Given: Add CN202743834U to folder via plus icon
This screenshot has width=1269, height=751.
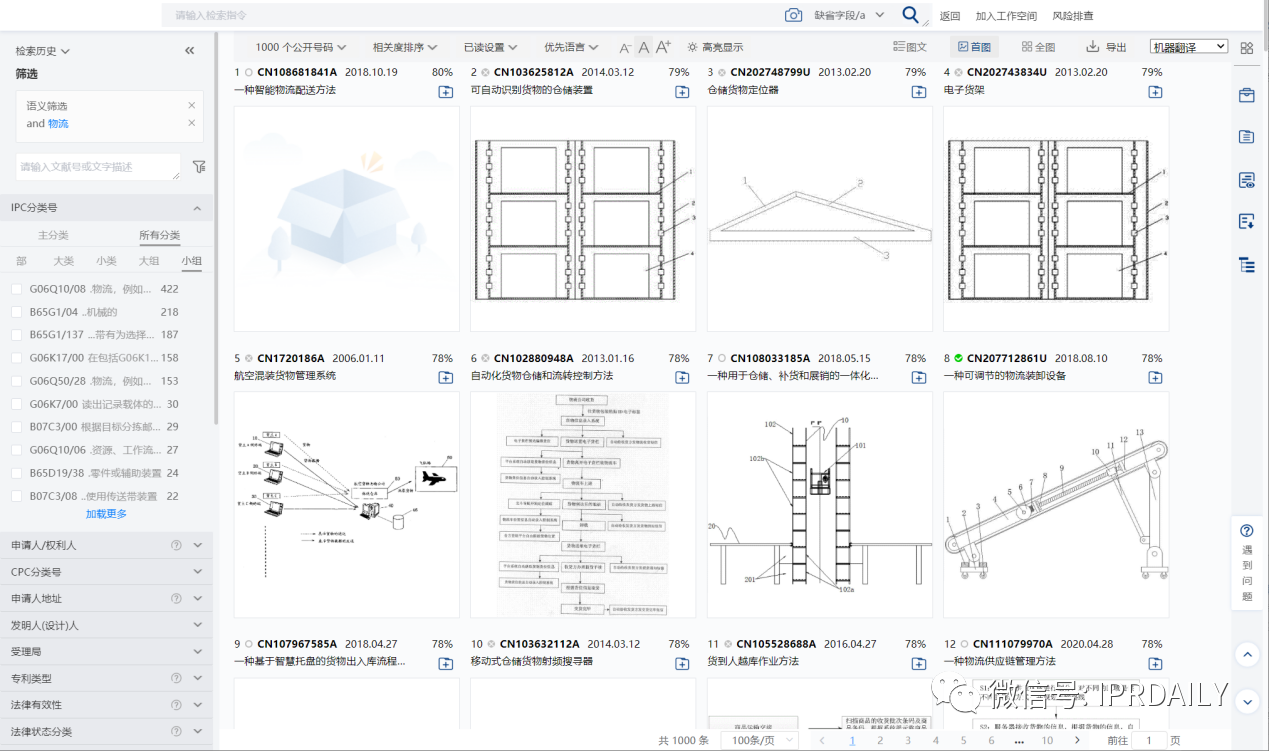Looking at the screenshot, I should pyautogui.click(x=1155, y=92).
